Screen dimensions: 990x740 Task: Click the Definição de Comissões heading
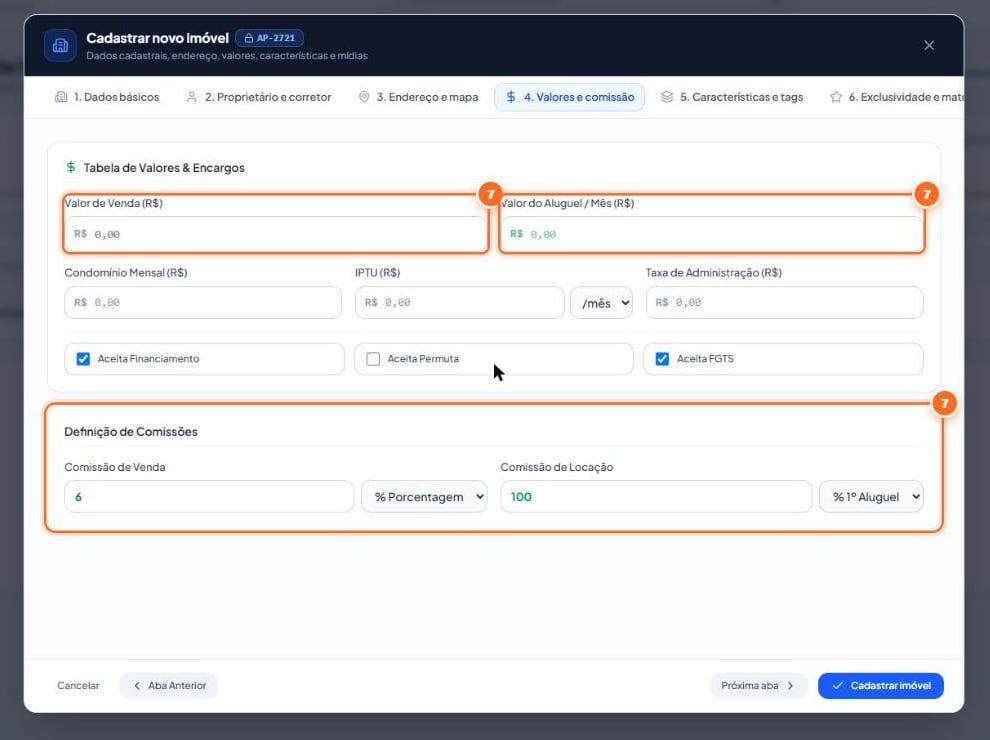point(131,432)
